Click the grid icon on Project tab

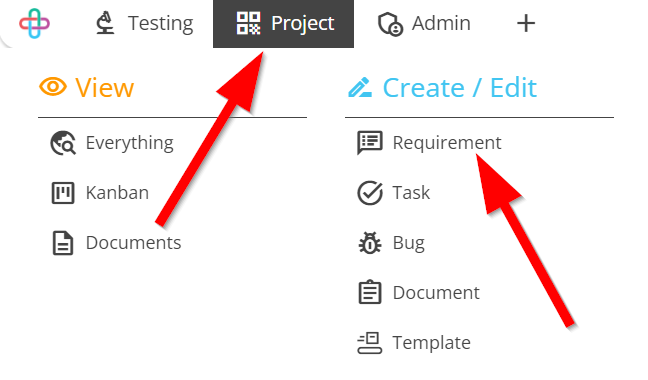click(x=248, y=23)
